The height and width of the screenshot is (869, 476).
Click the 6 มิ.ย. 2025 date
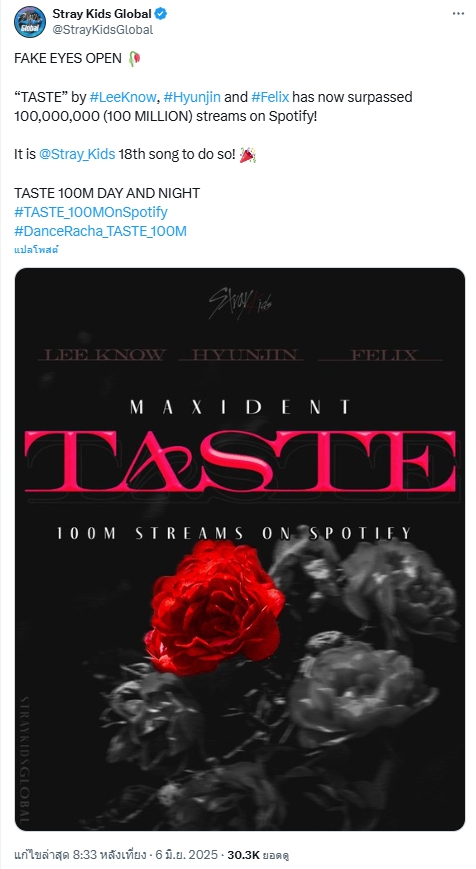point(188,854)
